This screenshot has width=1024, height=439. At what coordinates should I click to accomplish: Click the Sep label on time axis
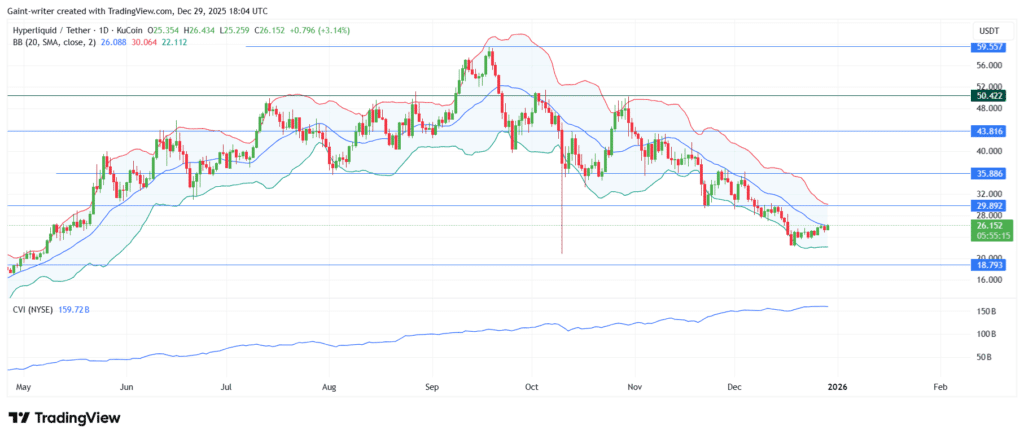pos(432,387)
